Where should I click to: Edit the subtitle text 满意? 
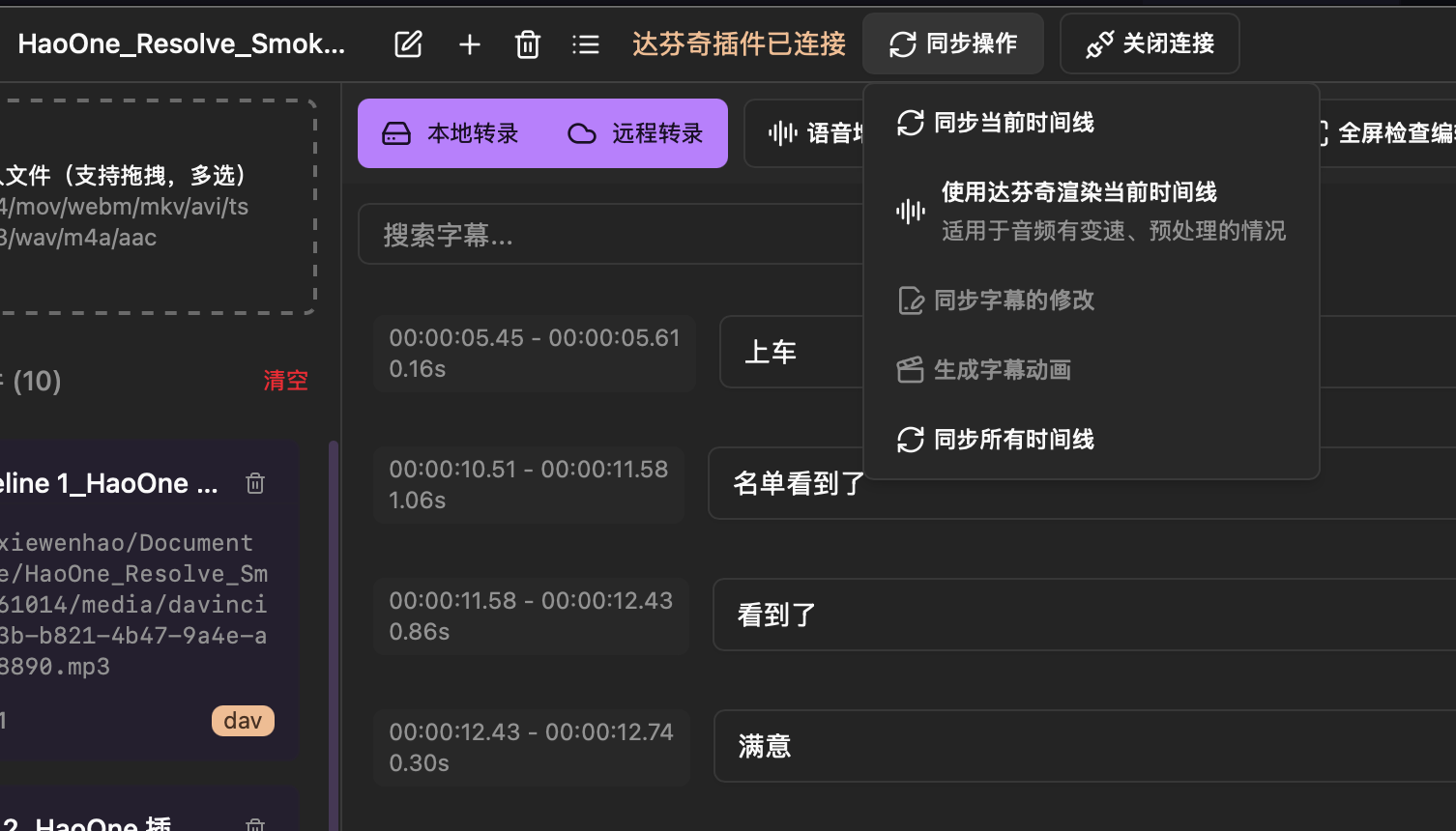[1085, 746]
